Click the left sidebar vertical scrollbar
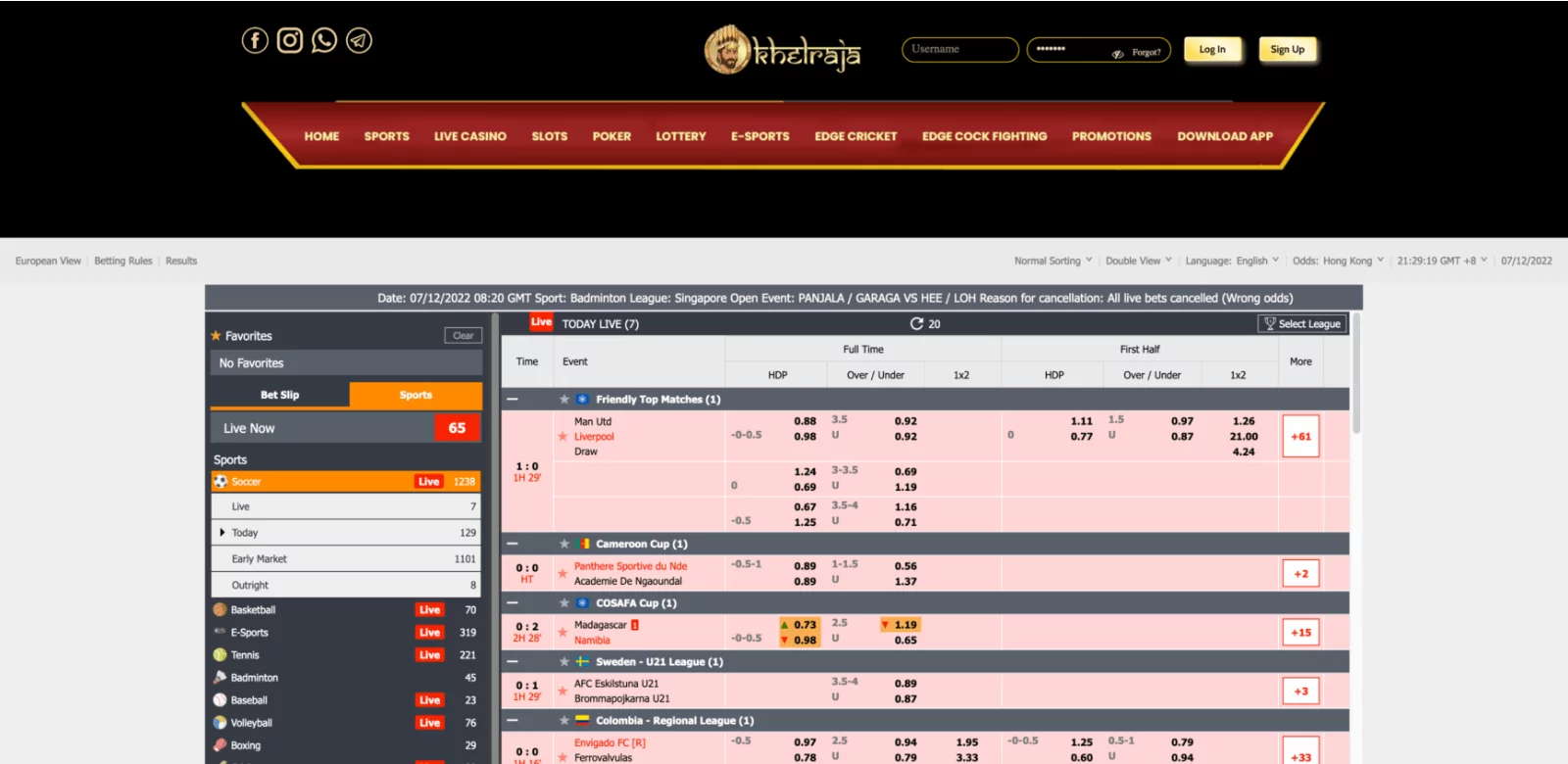 (x=495, y=539)
